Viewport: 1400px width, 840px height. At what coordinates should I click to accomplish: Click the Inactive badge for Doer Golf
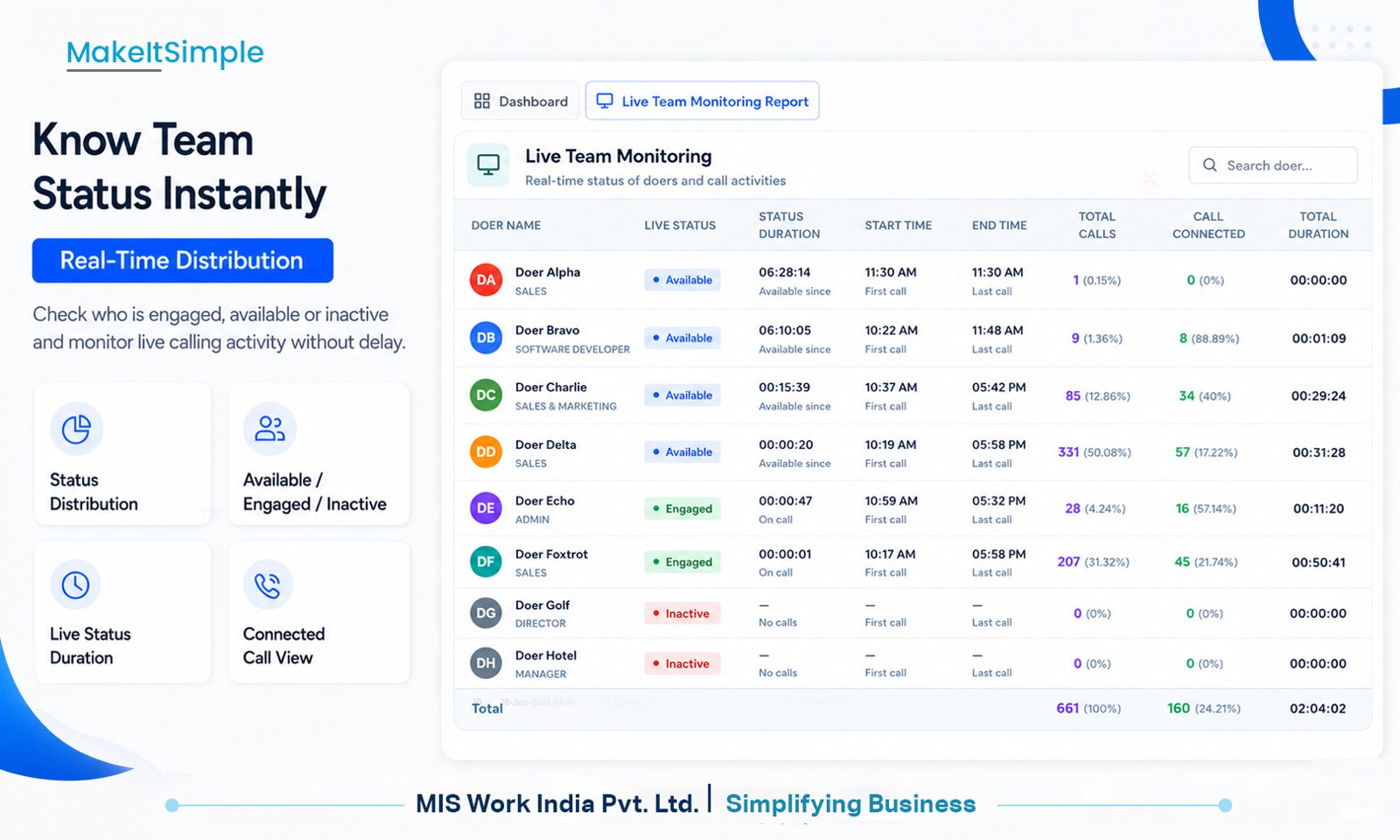click(x=682, y=613)
